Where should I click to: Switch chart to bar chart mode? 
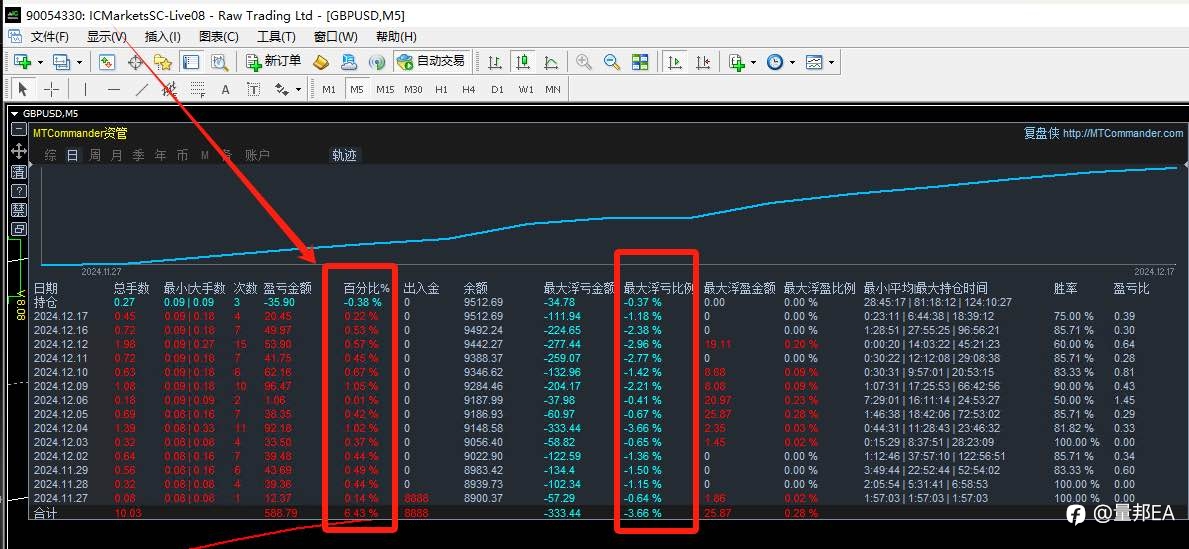coord(494,62)
